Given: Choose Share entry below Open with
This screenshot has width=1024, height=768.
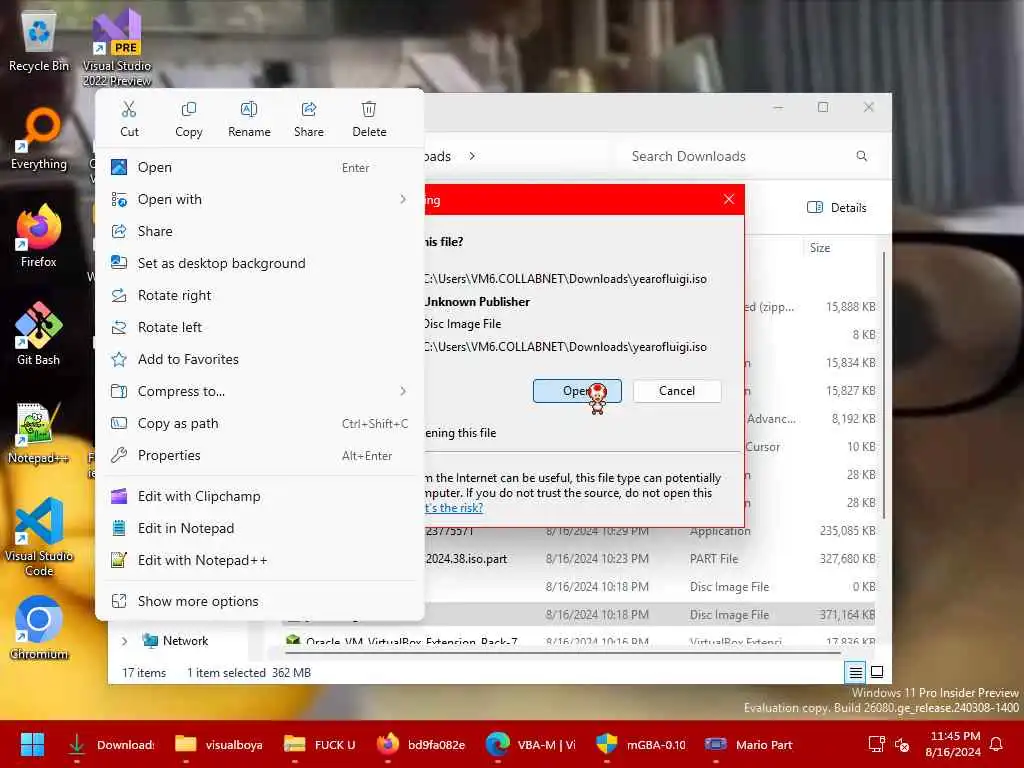Looking at the screenshot, I should (x=259, y=231).
